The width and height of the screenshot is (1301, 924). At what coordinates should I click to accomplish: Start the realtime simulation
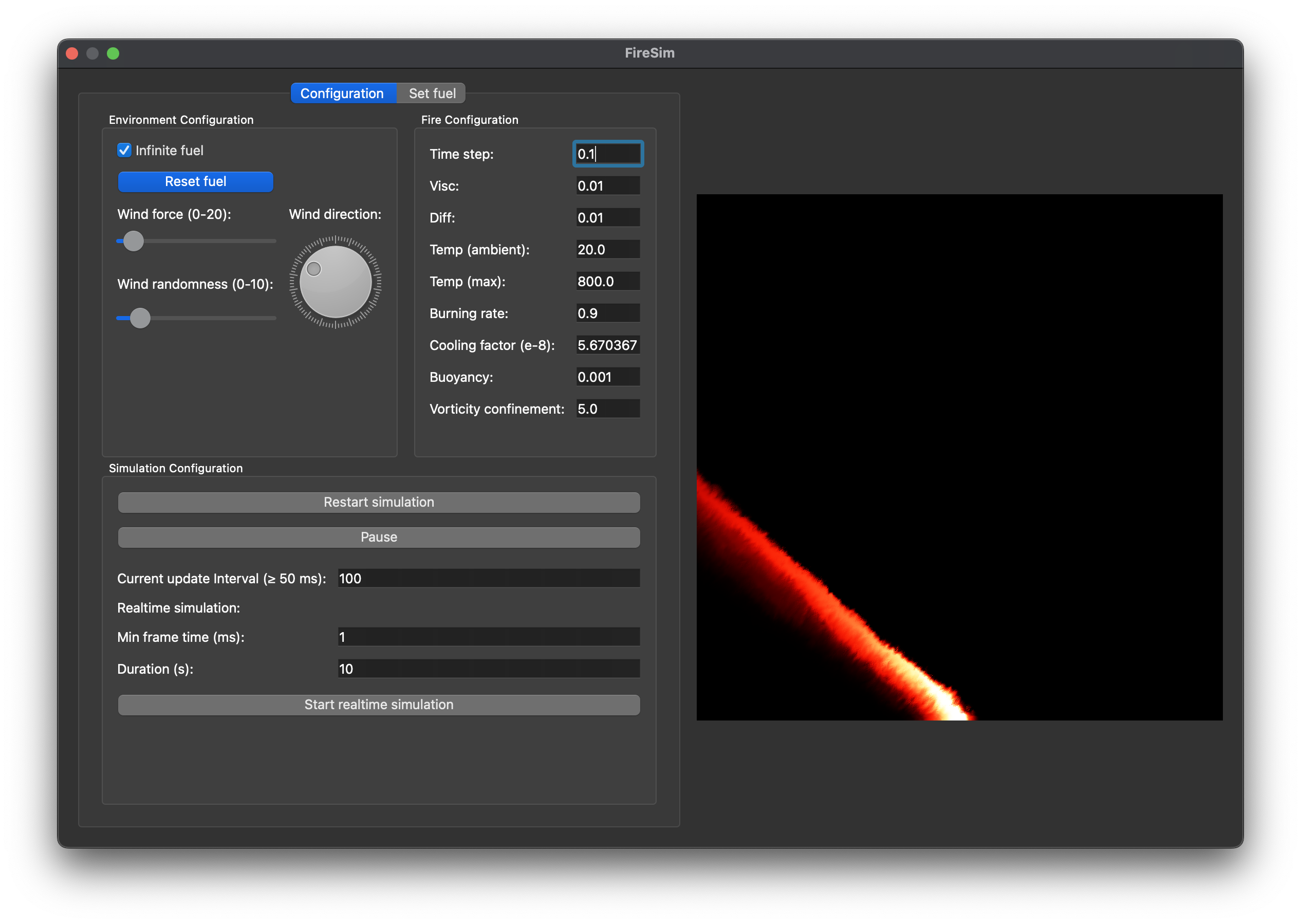pyautogui.click(x=378, y=705)
